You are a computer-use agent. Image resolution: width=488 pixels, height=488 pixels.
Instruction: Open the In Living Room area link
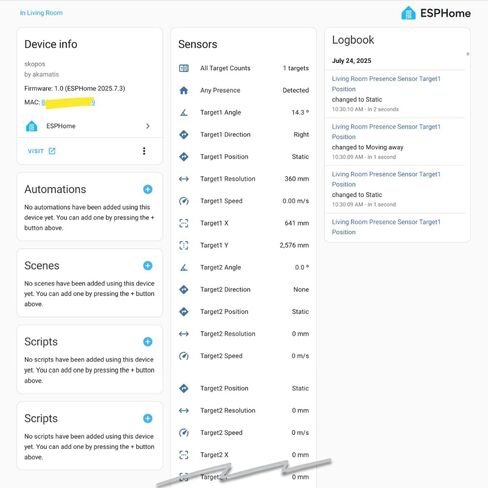(x=41, y=13)
